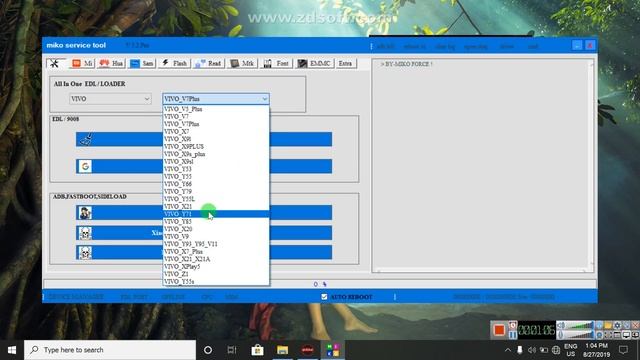640x360 pixels.
Task: Open the Windows Start menu
Action: click(12, 350)
